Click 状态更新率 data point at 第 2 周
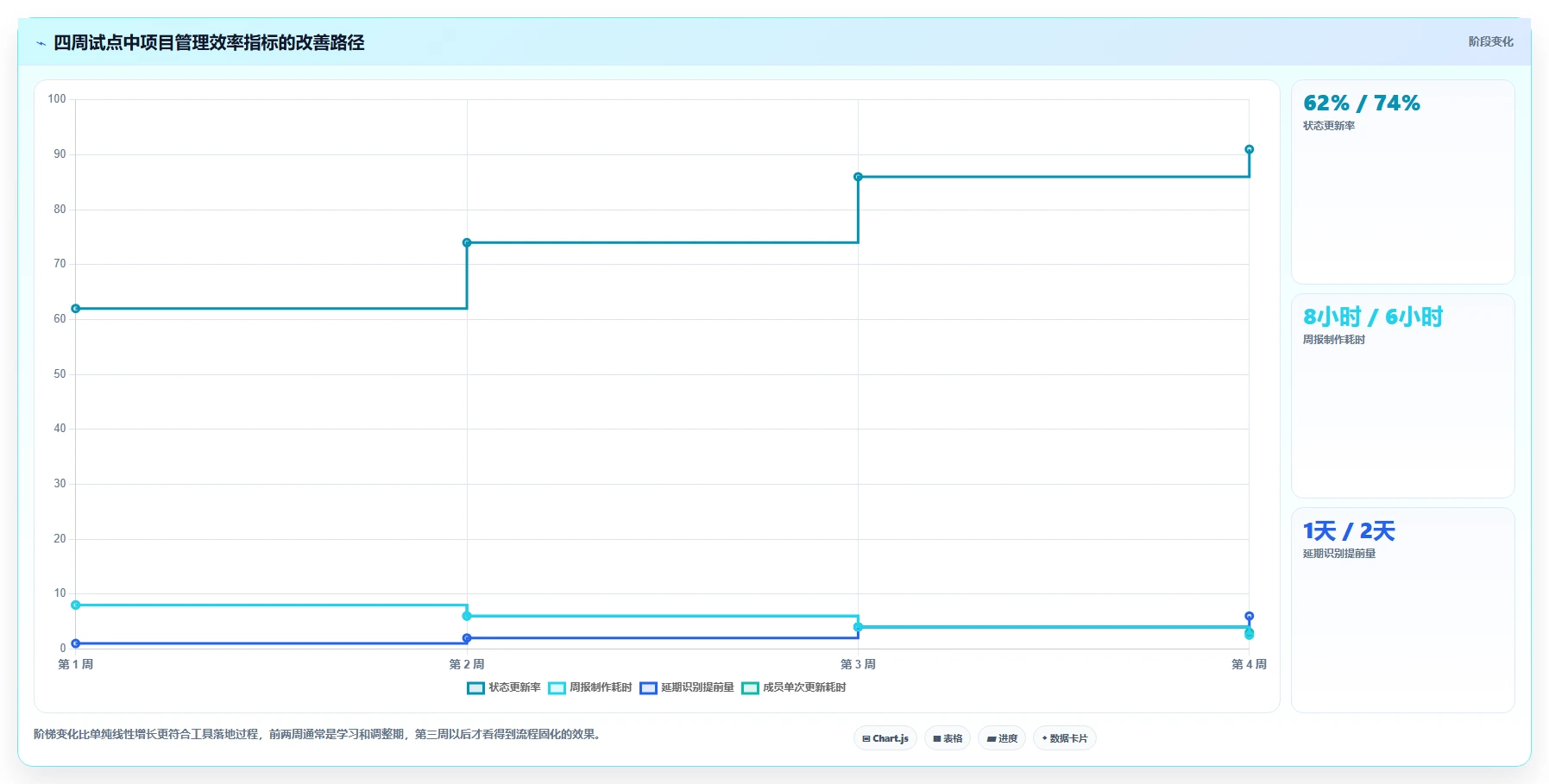 point(467,242)
